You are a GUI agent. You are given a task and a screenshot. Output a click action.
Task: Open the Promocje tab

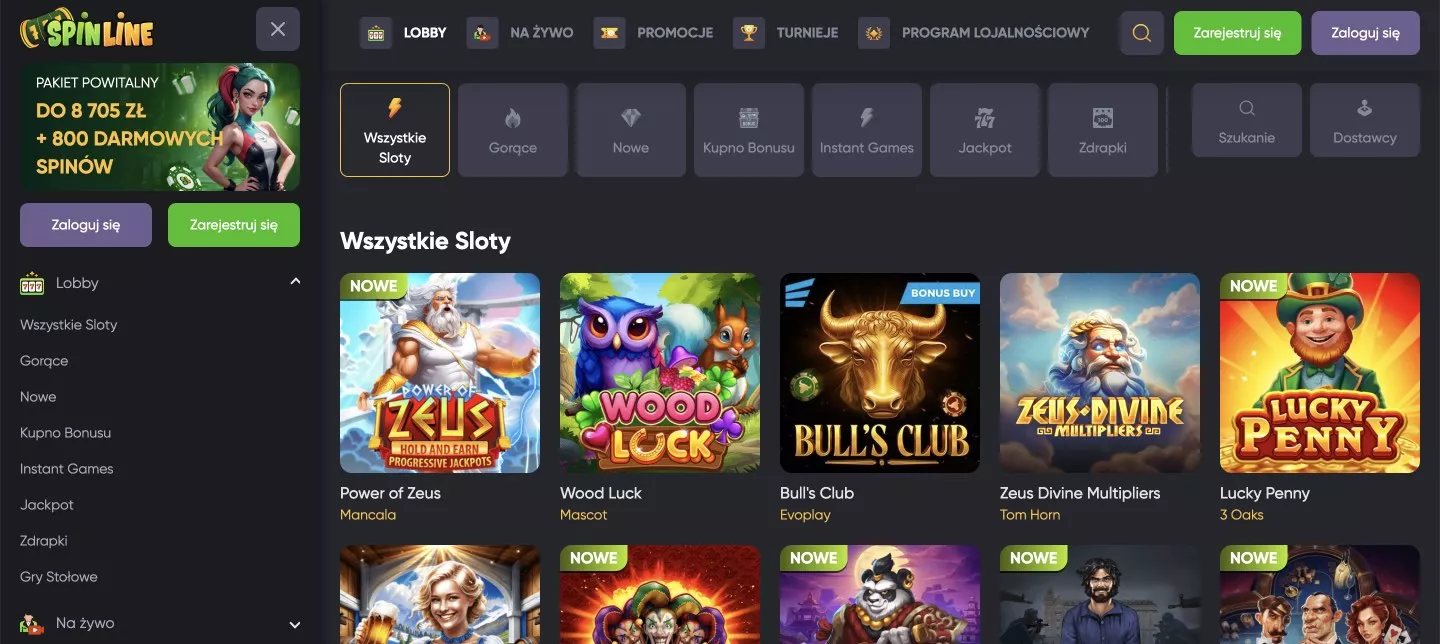653,32
